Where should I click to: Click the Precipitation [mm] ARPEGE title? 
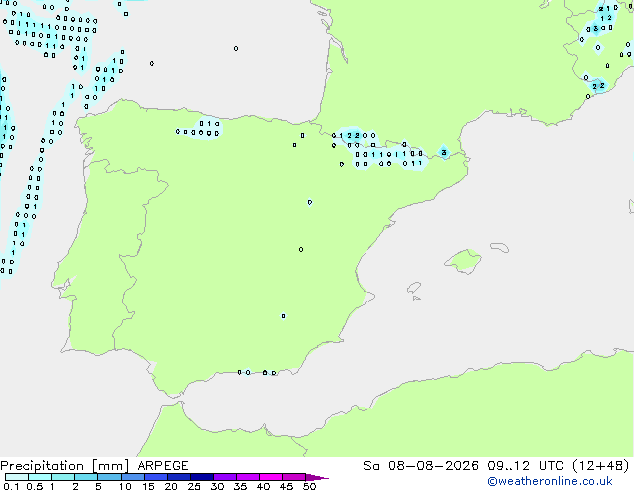tap(94, 466)
